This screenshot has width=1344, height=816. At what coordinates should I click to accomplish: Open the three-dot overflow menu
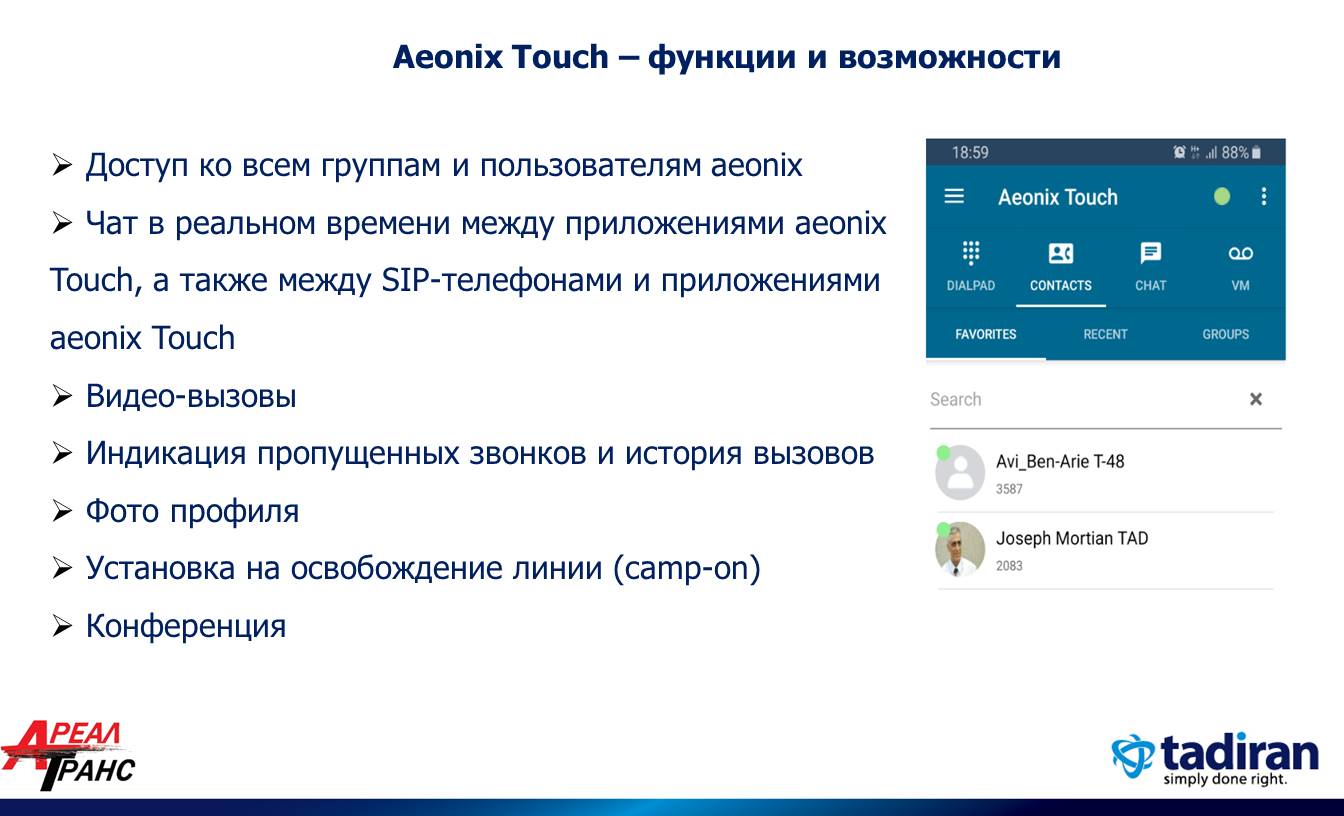1264,197
